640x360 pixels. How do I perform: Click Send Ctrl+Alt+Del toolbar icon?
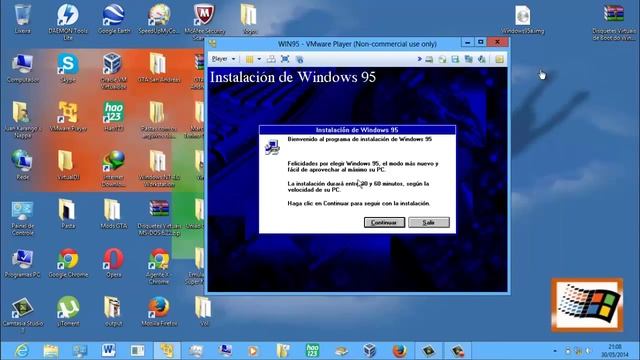tap(271, 60)
